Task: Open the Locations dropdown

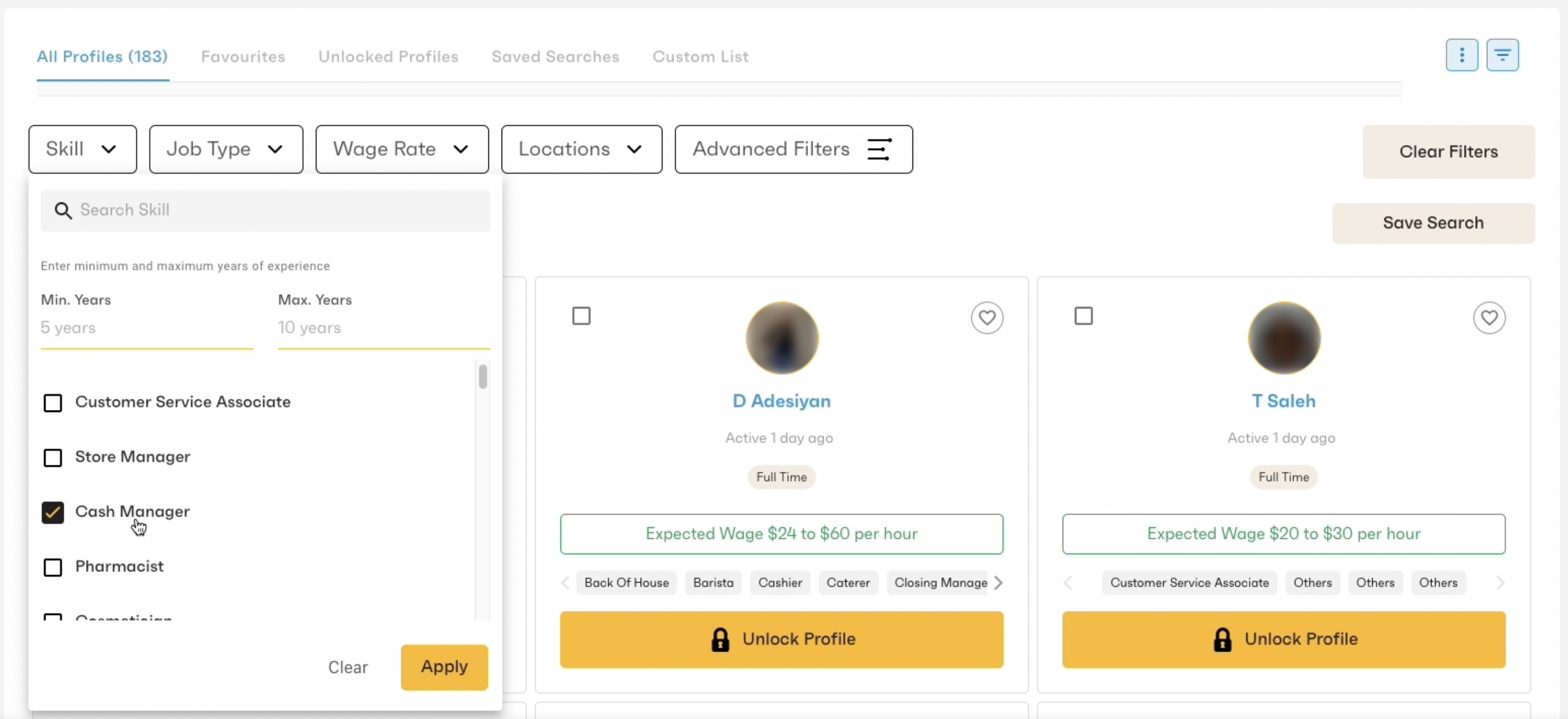Action: 581,150
